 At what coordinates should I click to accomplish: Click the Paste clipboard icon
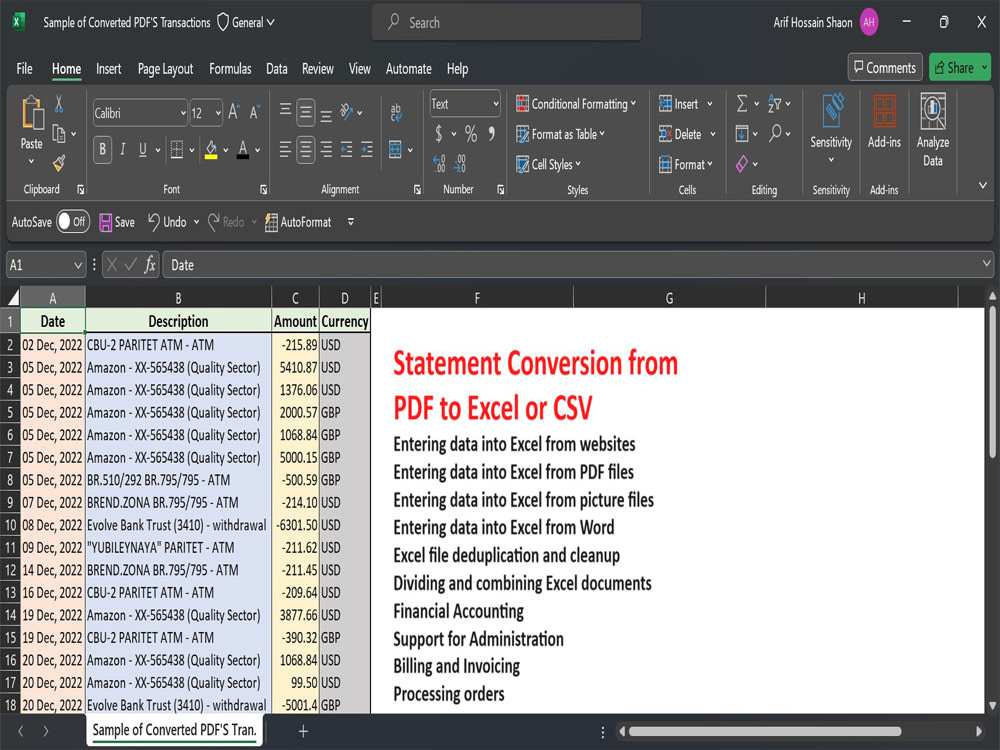point(33,115)
